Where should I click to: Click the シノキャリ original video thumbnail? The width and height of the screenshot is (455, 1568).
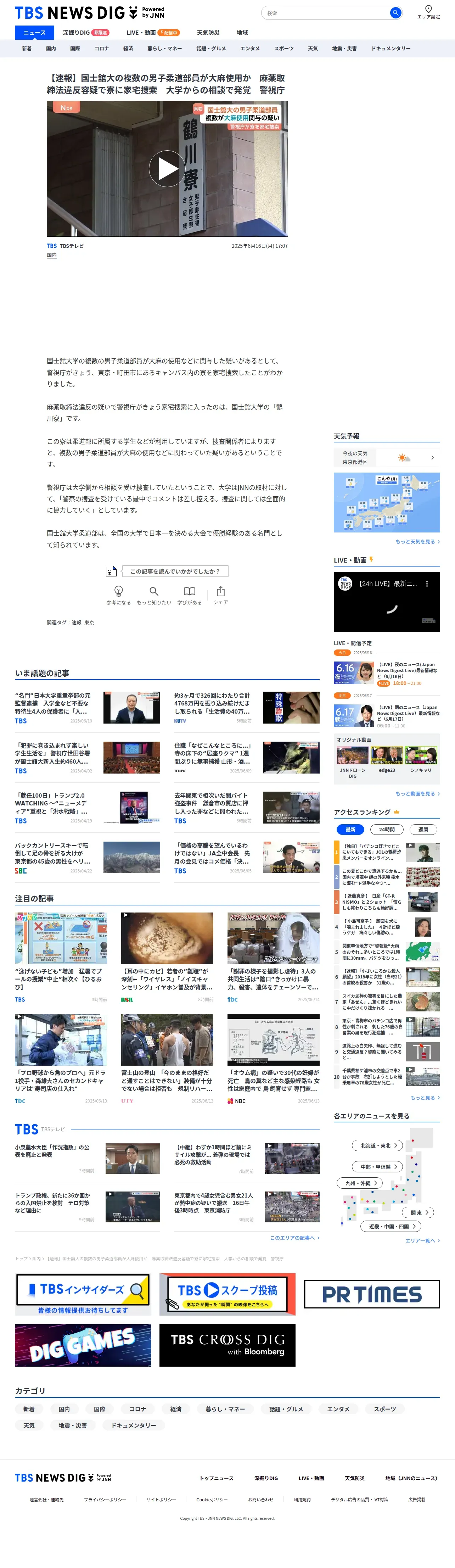421,755
